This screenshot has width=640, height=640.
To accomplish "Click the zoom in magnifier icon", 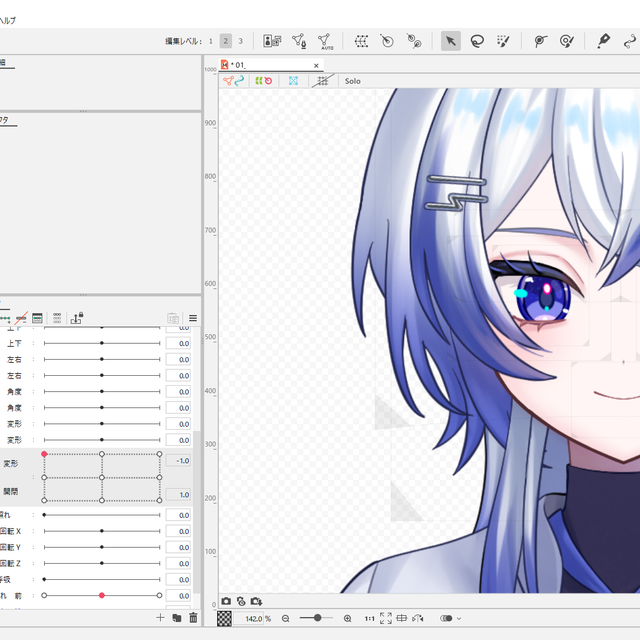I will 347,619.
